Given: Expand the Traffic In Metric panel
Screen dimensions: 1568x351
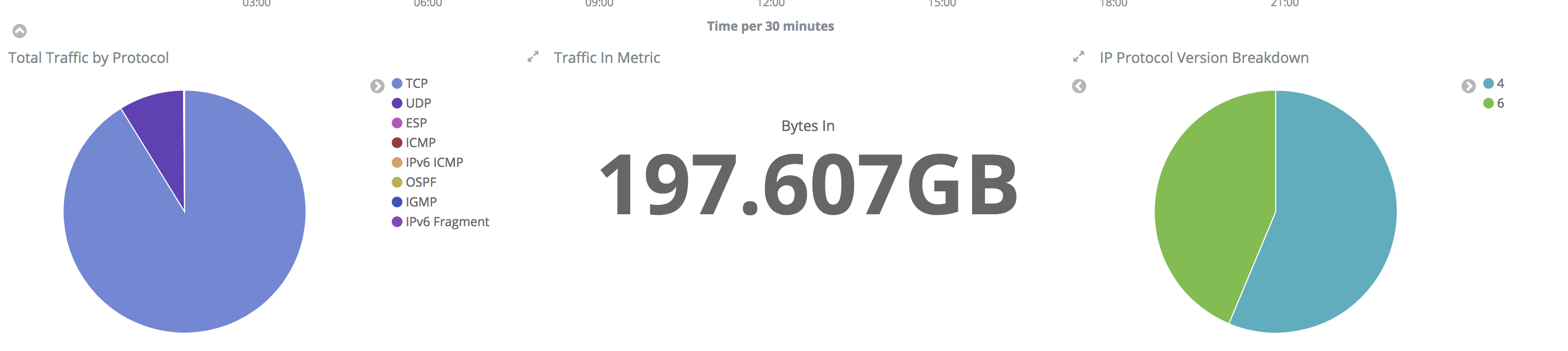Looking at the screenshot, I should 533,57.
